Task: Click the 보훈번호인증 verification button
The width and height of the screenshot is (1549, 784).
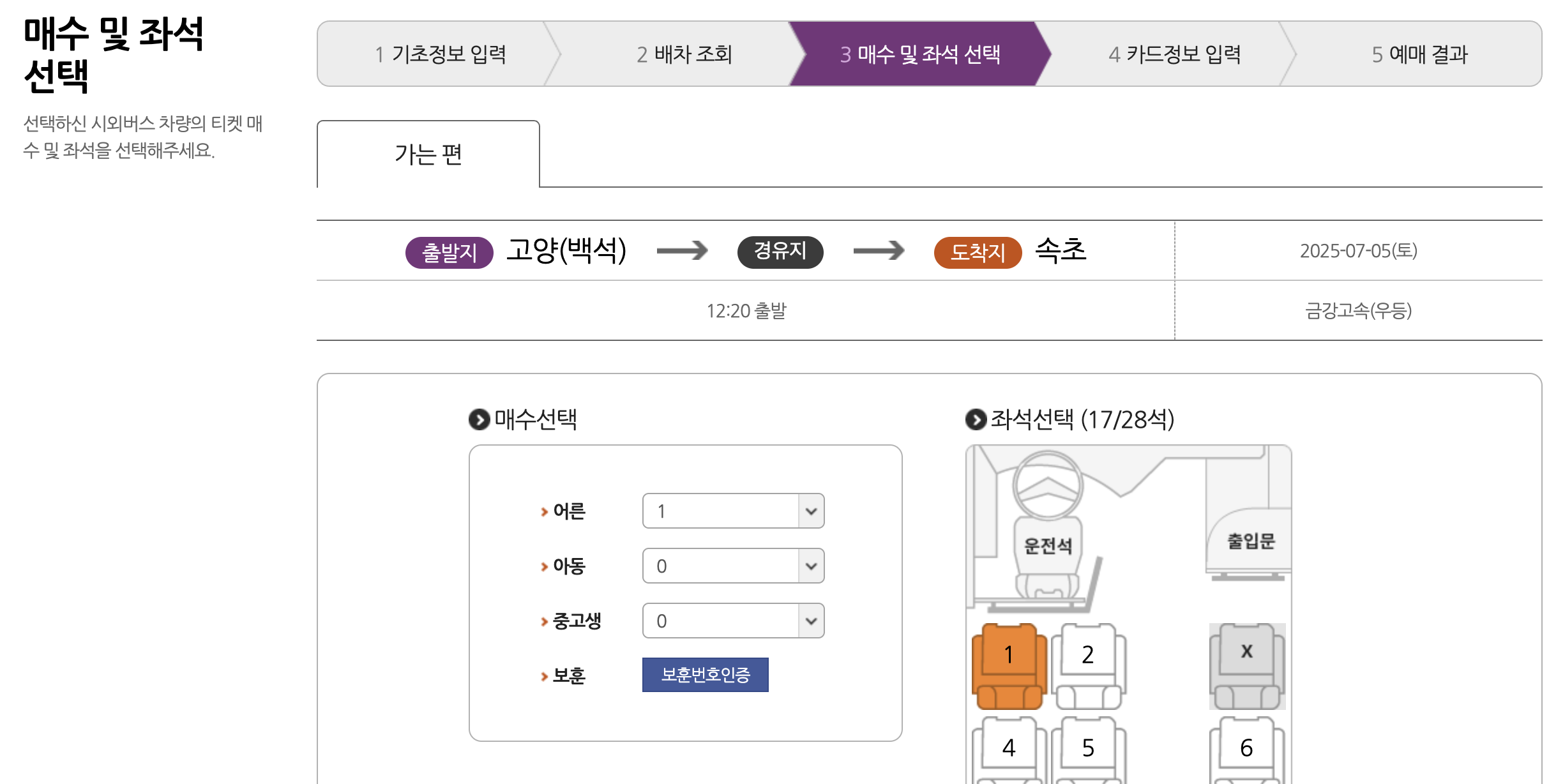Action: click(704, 675)
